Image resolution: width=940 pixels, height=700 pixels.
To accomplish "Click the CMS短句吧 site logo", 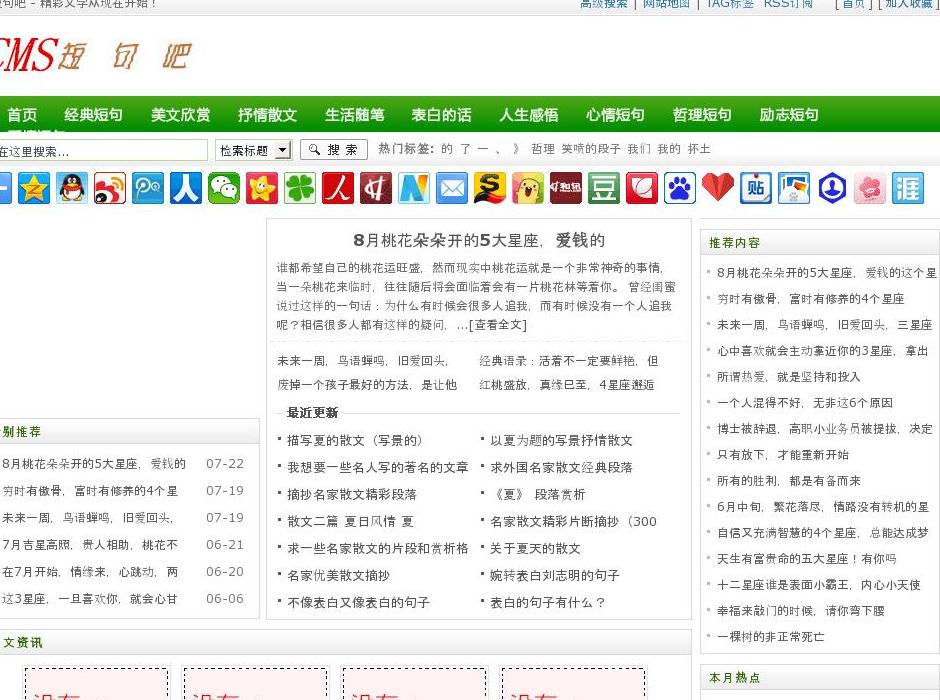I will pos(96,55).
